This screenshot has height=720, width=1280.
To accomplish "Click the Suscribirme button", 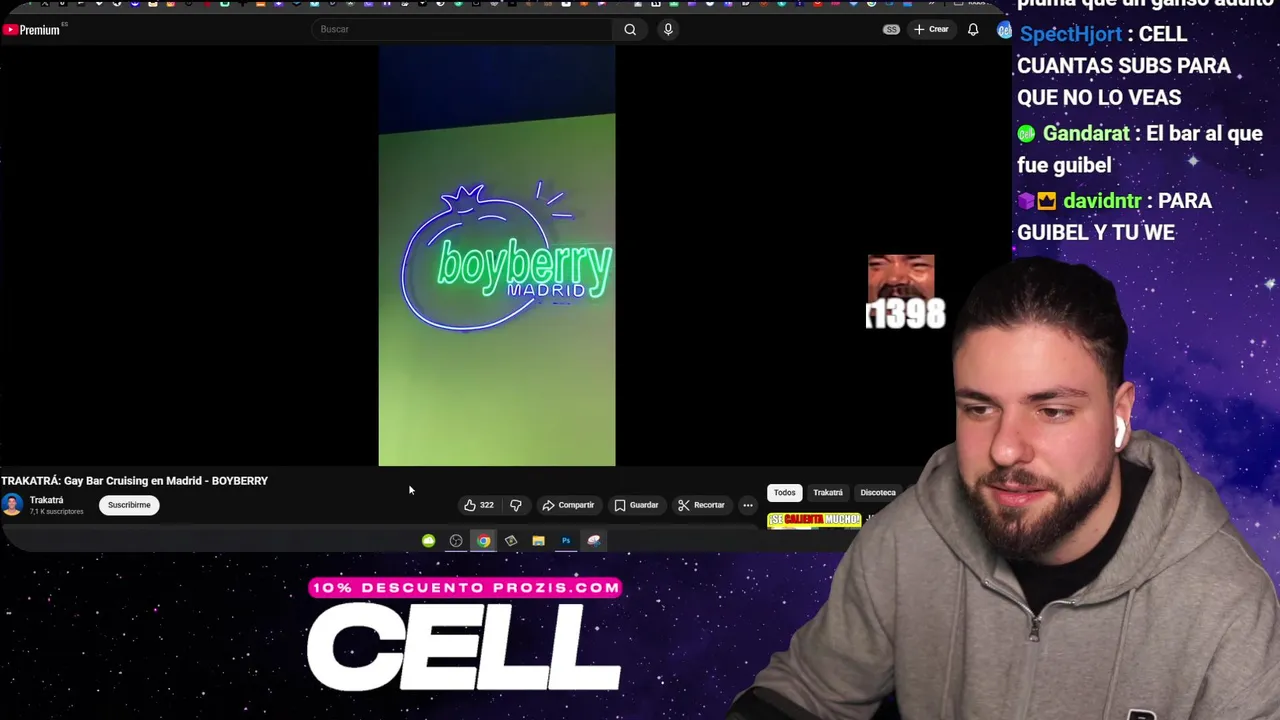I will tap(129, 505).
